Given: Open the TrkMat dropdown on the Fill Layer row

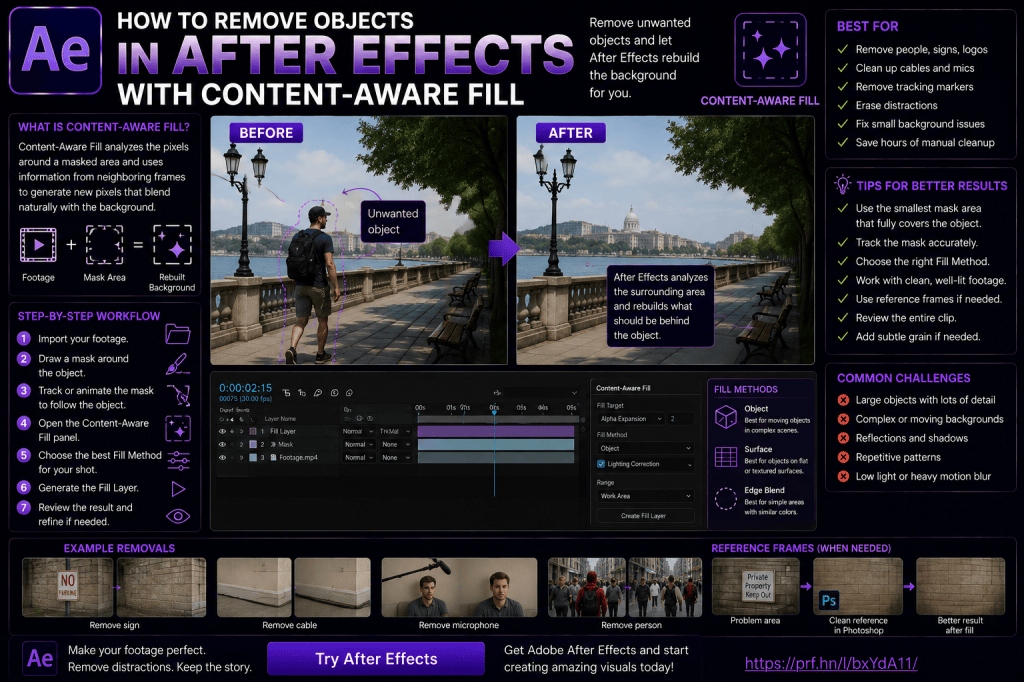Looking at the screenshot, I should coord(394,431).
